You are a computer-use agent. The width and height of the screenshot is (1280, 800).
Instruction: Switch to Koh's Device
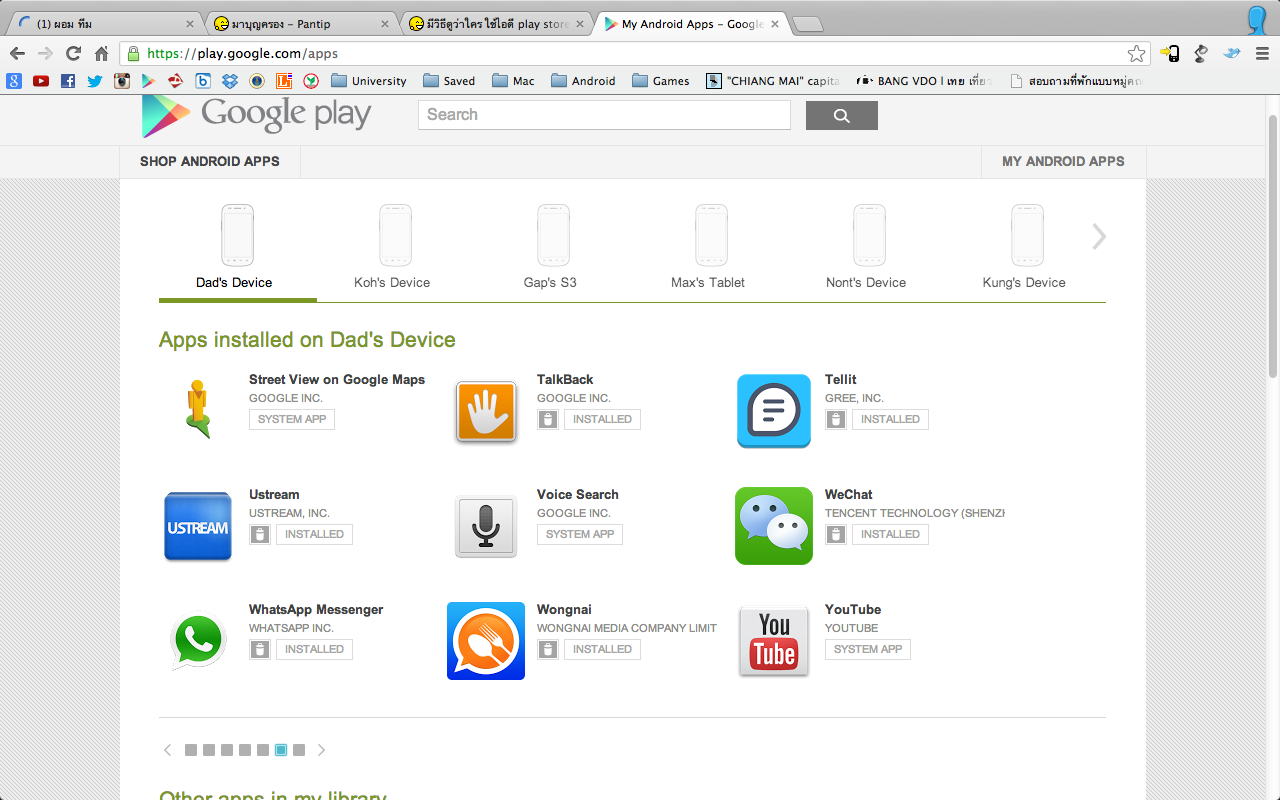392,249
